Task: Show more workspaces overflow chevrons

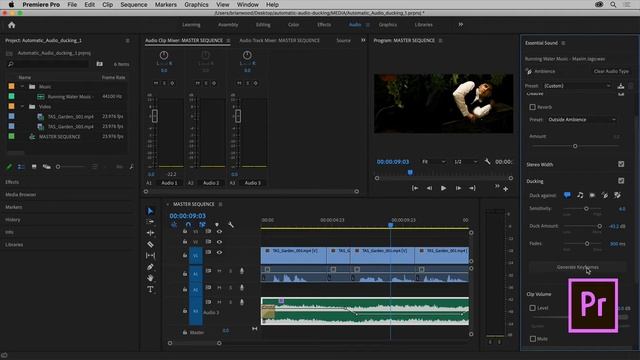Action: coord(460,24)
